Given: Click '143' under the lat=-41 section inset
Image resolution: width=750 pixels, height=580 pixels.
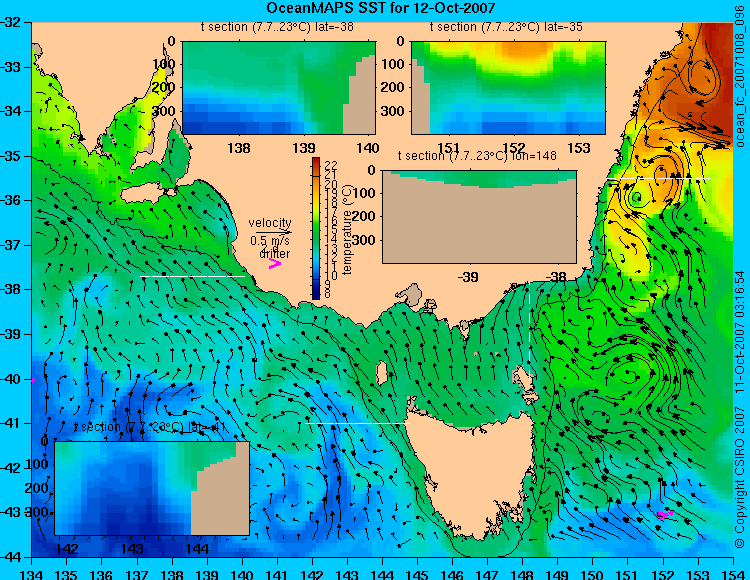Looking at the screenshot, I should click(132, 548).
